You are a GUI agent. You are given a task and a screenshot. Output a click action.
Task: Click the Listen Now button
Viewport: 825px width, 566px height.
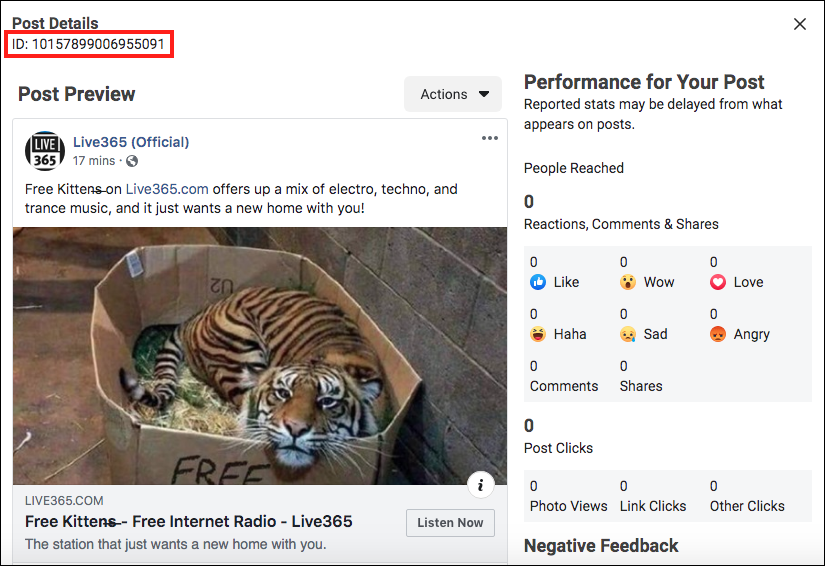450,522
